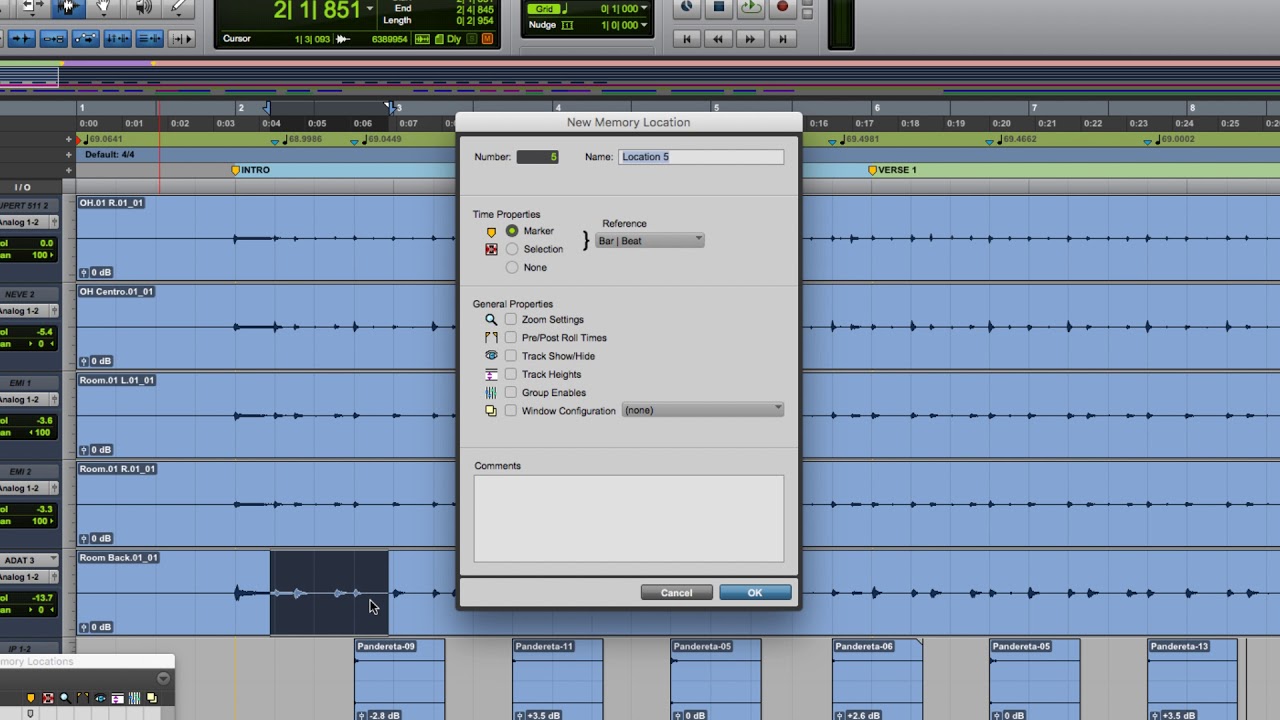
Task: Select the Marker radio button
Action: pos(512,231)
